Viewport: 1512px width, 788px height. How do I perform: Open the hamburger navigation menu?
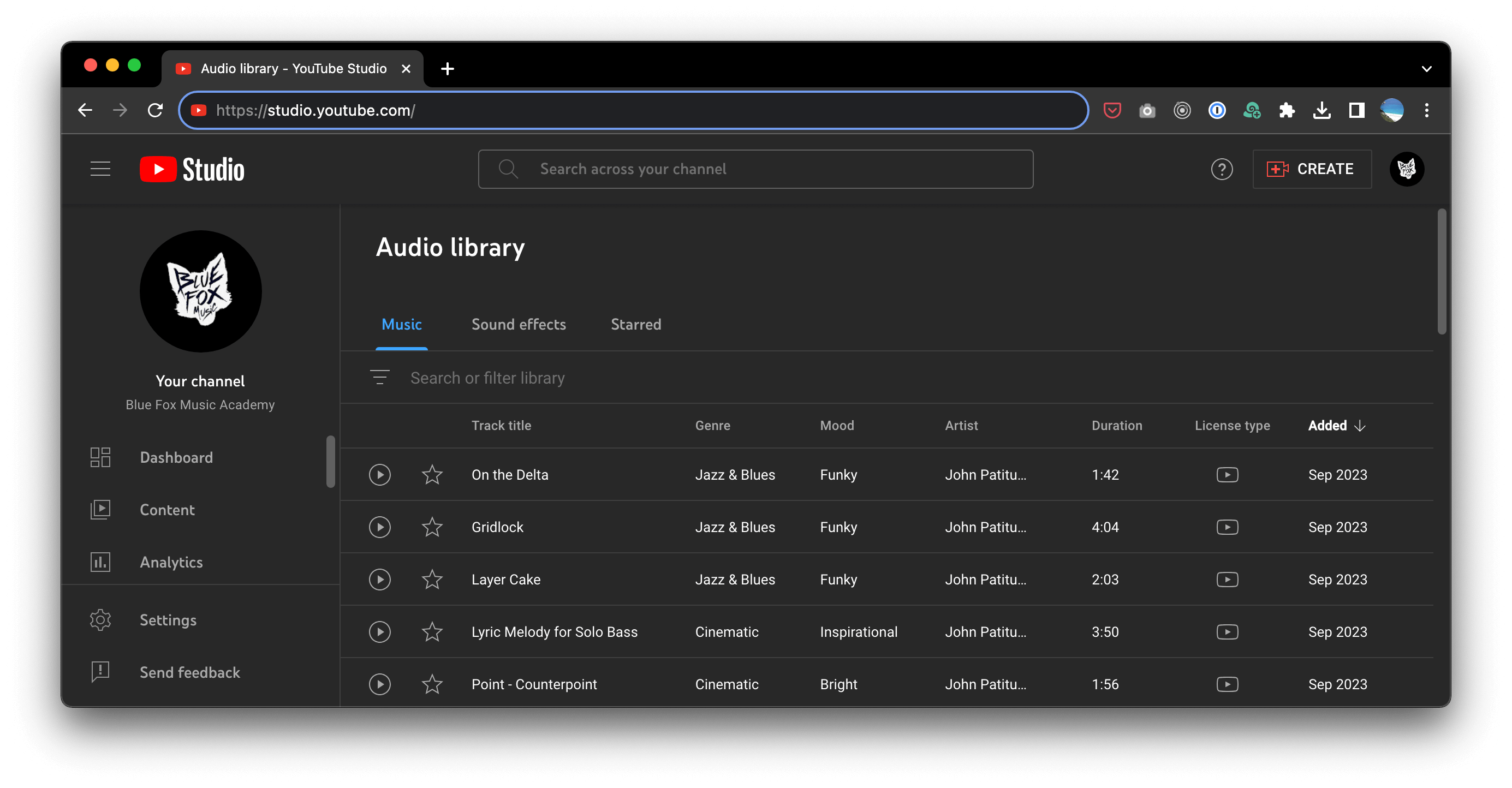coord(100,169)
